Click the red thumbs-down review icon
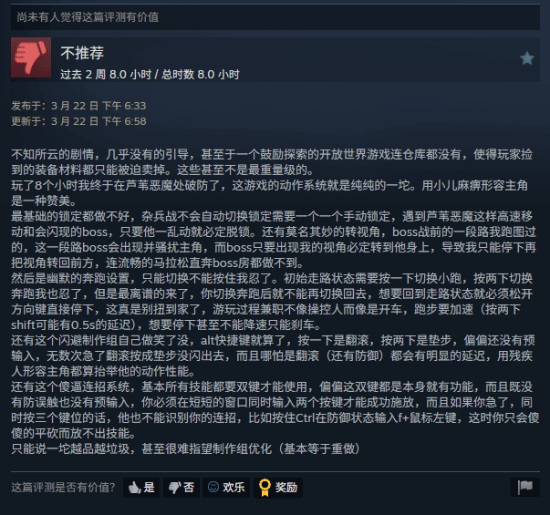Viewport: 550px width, 515px height. 31,58
